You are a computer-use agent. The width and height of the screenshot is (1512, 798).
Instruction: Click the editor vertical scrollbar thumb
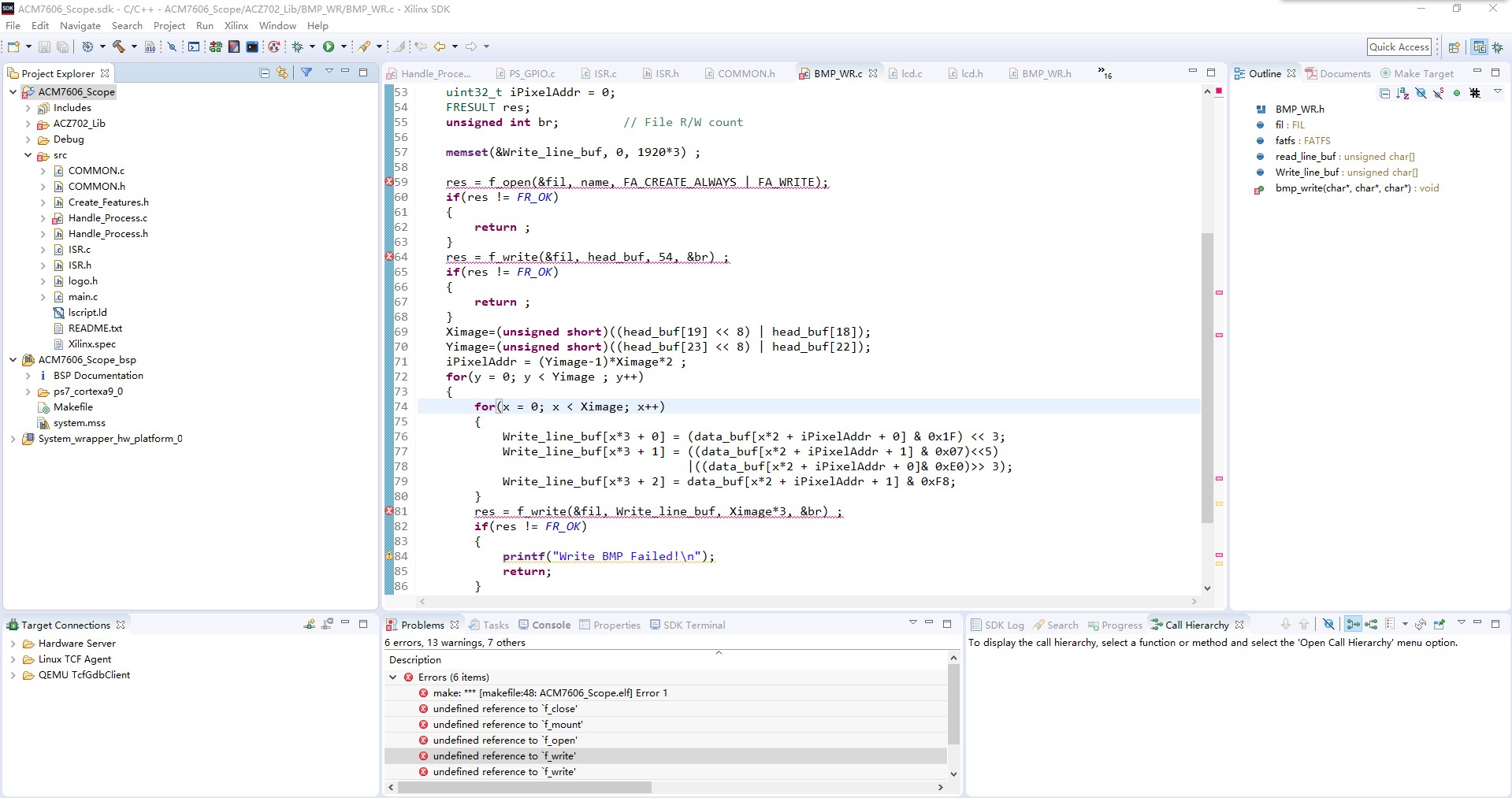coord(1207,378)
